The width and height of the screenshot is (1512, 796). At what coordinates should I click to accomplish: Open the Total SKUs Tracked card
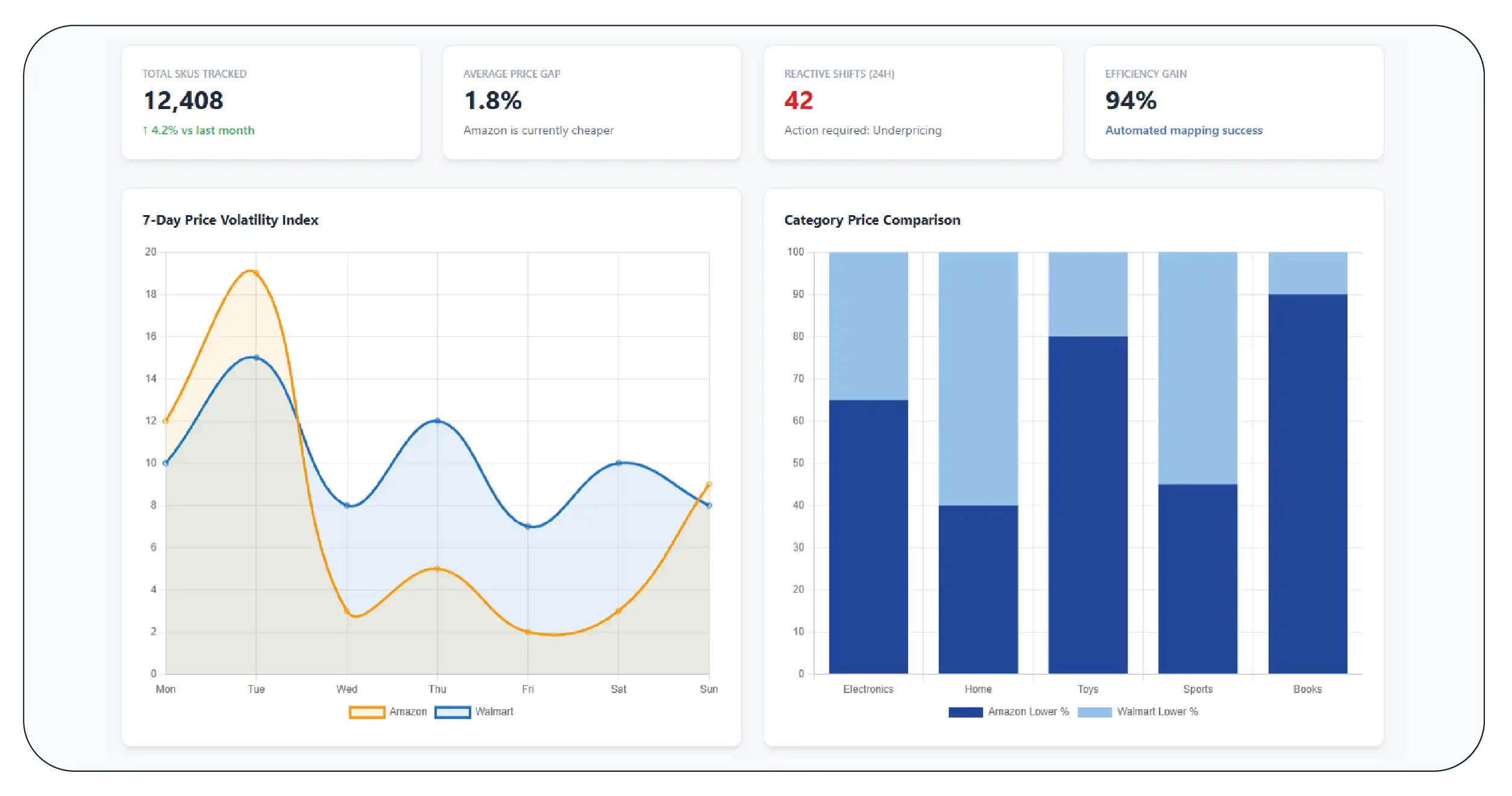(x=271, y=102)
